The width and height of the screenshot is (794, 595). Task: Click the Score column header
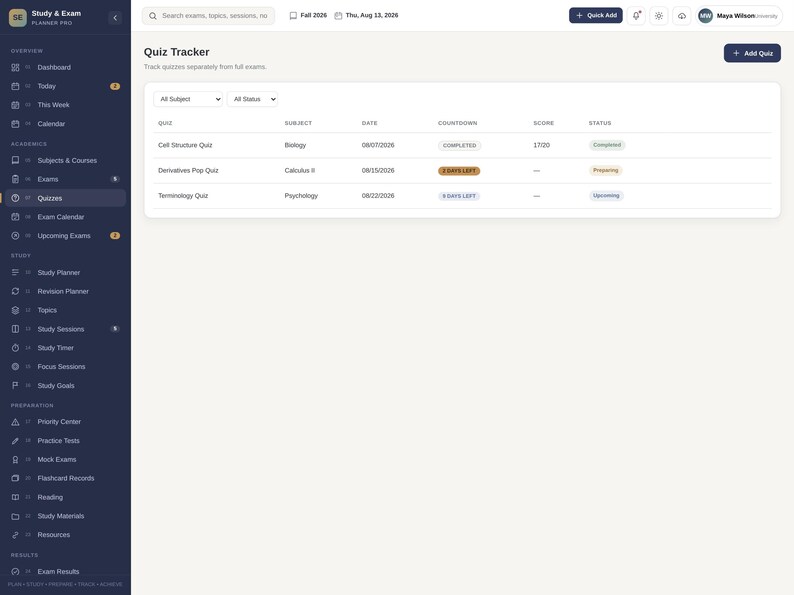point(543,123)
